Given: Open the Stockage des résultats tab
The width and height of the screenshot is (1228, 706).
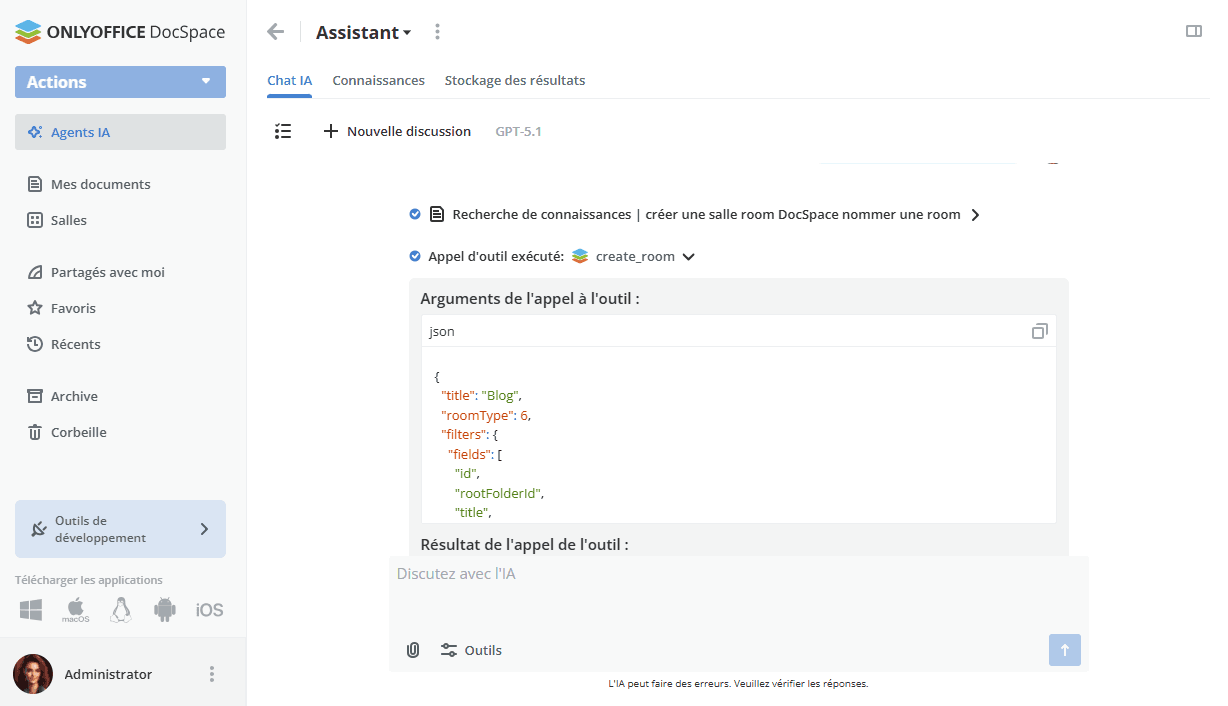Looking at the screenshot, I should click(515, 80).
